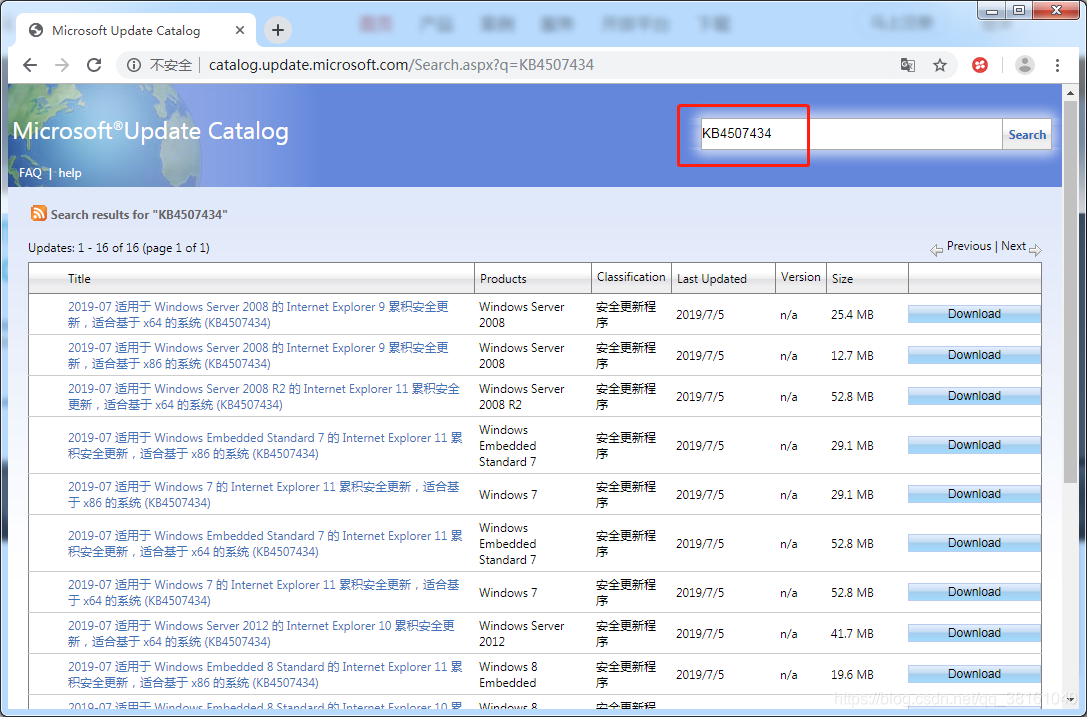This screenshot has width=1087, height=717.
Task: View site info via not-secure icon
Action: [134, 65]
